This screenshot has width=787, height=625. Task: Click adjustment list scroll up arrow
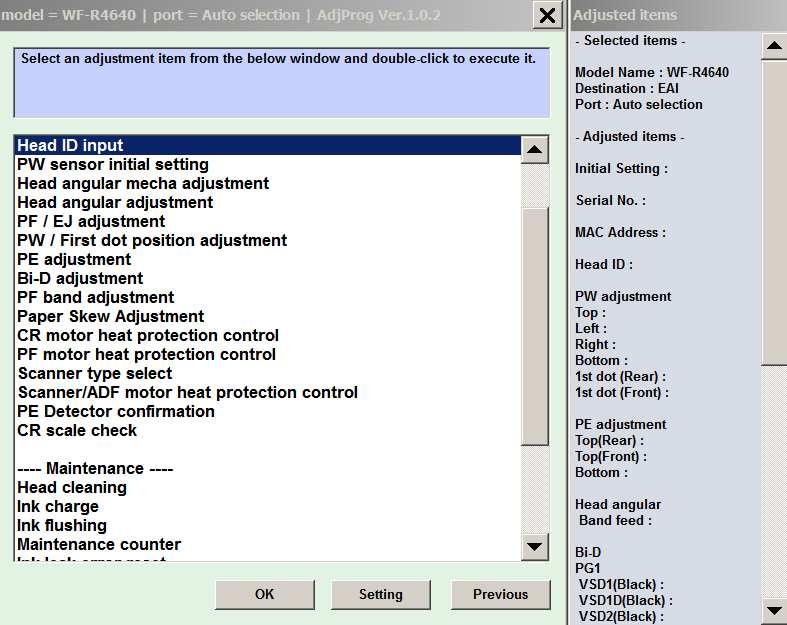[535, 150]
